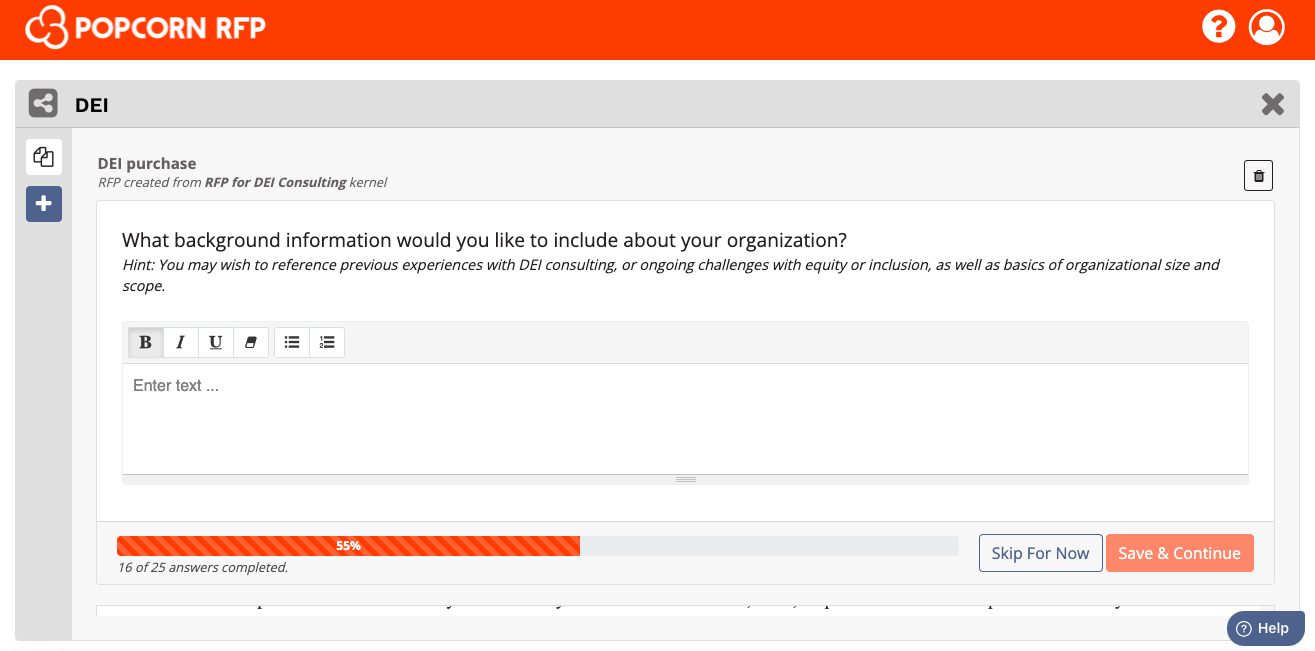Delete the DEI purchase with trash icon

(1258, 175)
